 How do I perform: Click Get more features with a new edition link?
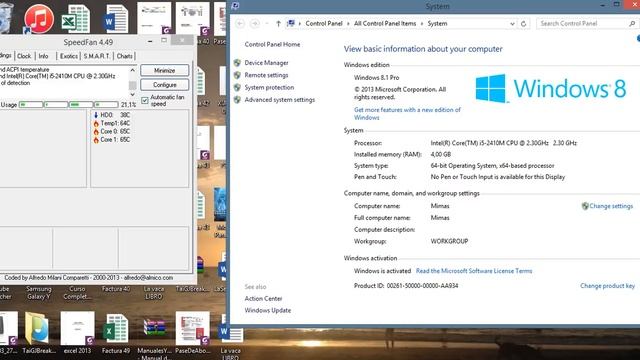coord(407,113)
